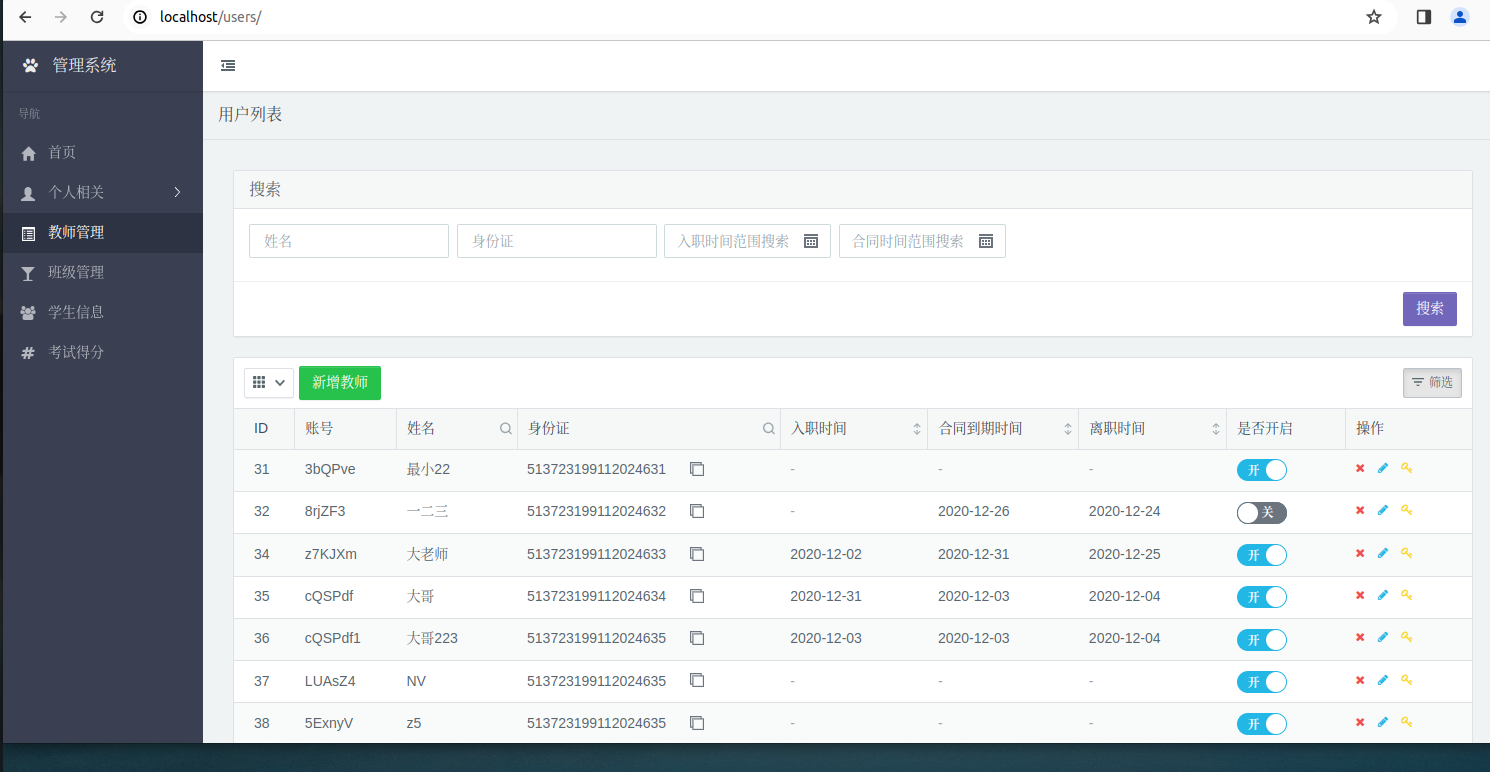Toggle enable switch for user NV
Viewport: 1490px width, 772px height.
pos(1262,682)
